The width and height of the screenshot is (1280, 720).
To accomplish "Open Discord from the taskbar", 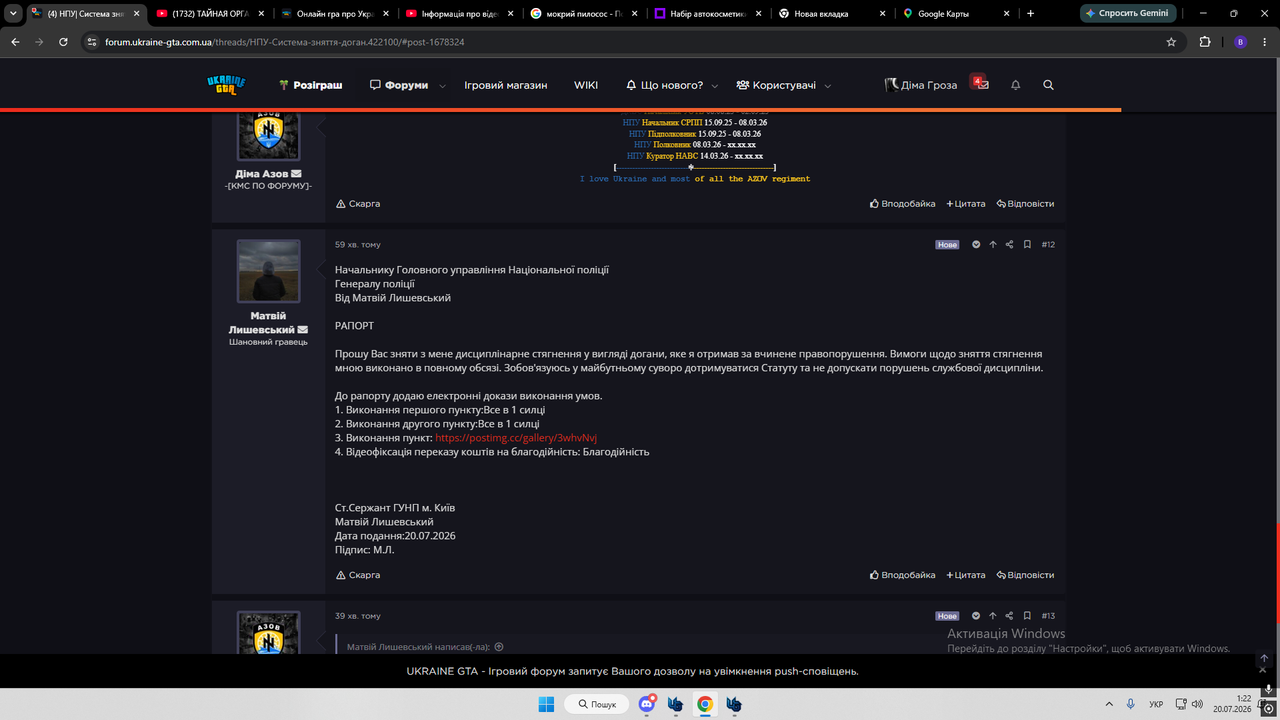I will pyautogui.click(x=647, y=704).
